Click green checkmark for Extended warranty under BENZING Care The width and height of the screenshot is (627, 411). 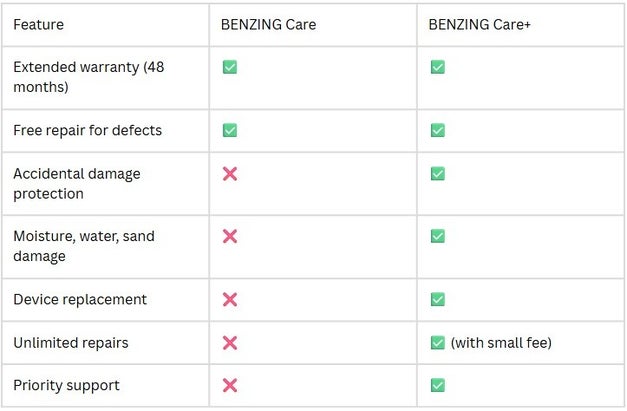pyautogui.click(x=230, y=67)
